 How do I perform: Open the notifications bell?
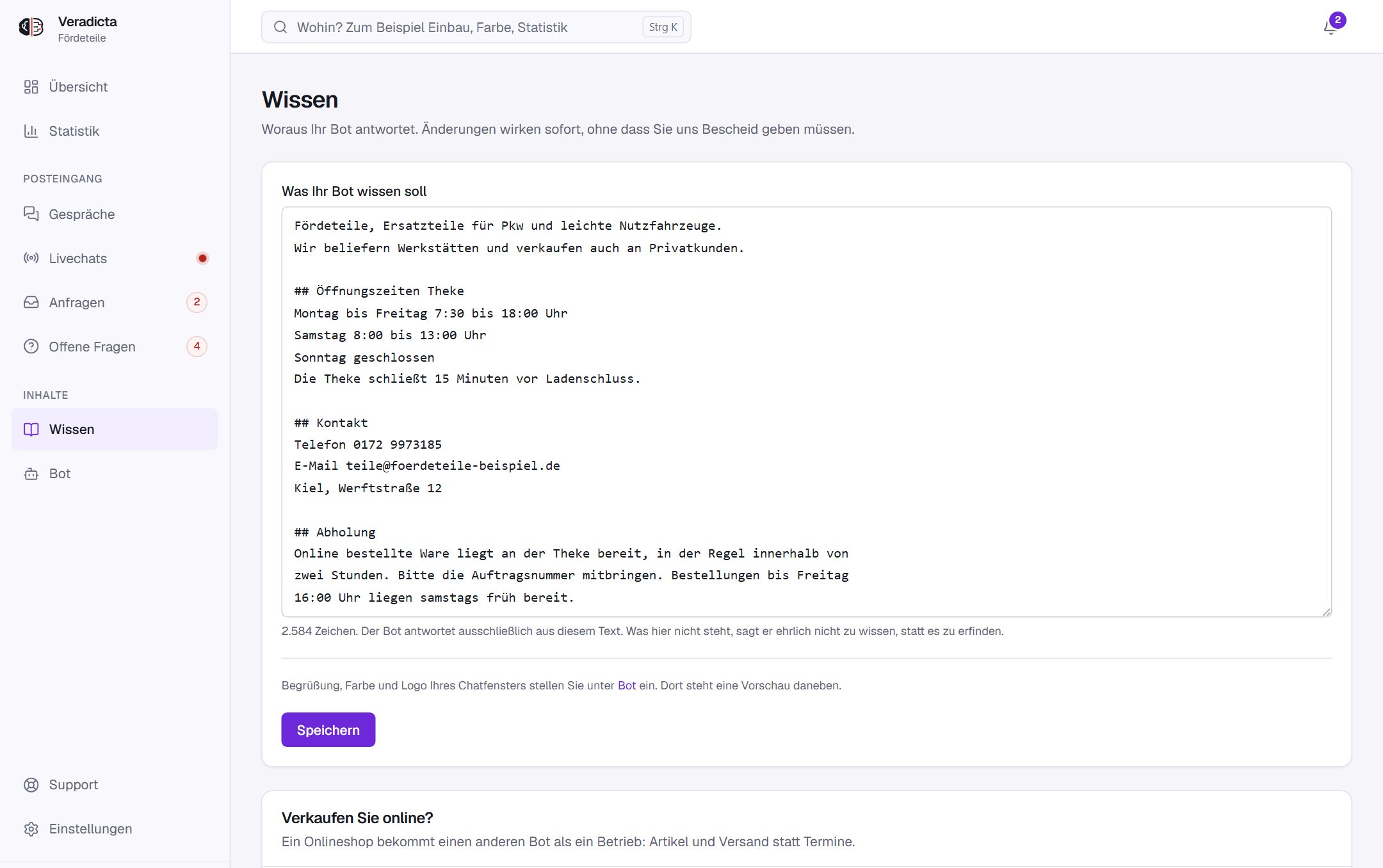point(1331,27)
